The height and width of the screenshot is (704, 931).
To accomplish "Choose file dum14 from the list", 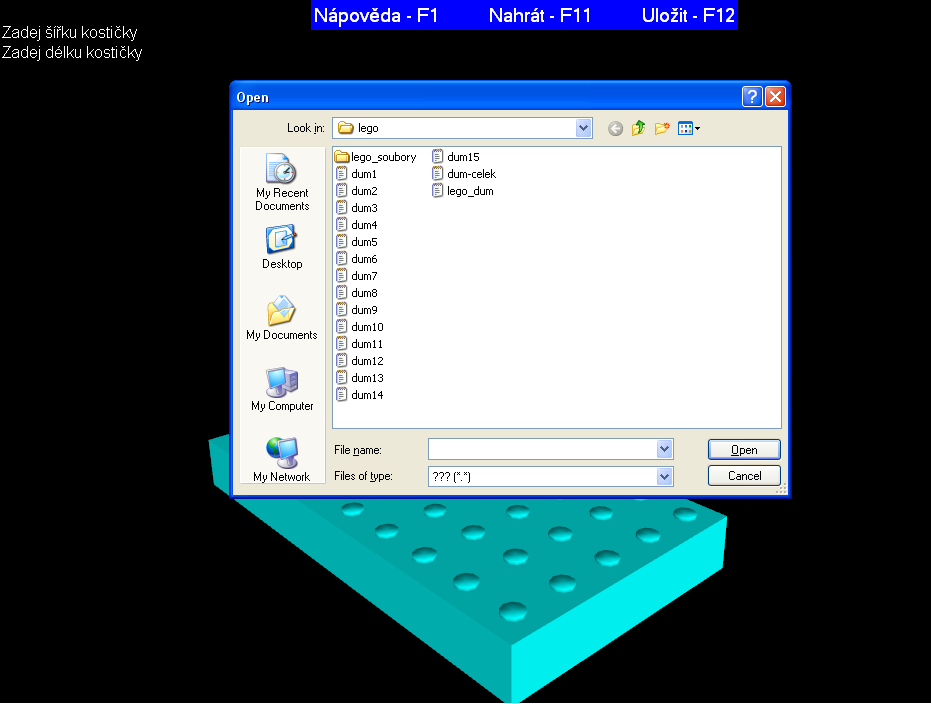I will pos(366,395).
